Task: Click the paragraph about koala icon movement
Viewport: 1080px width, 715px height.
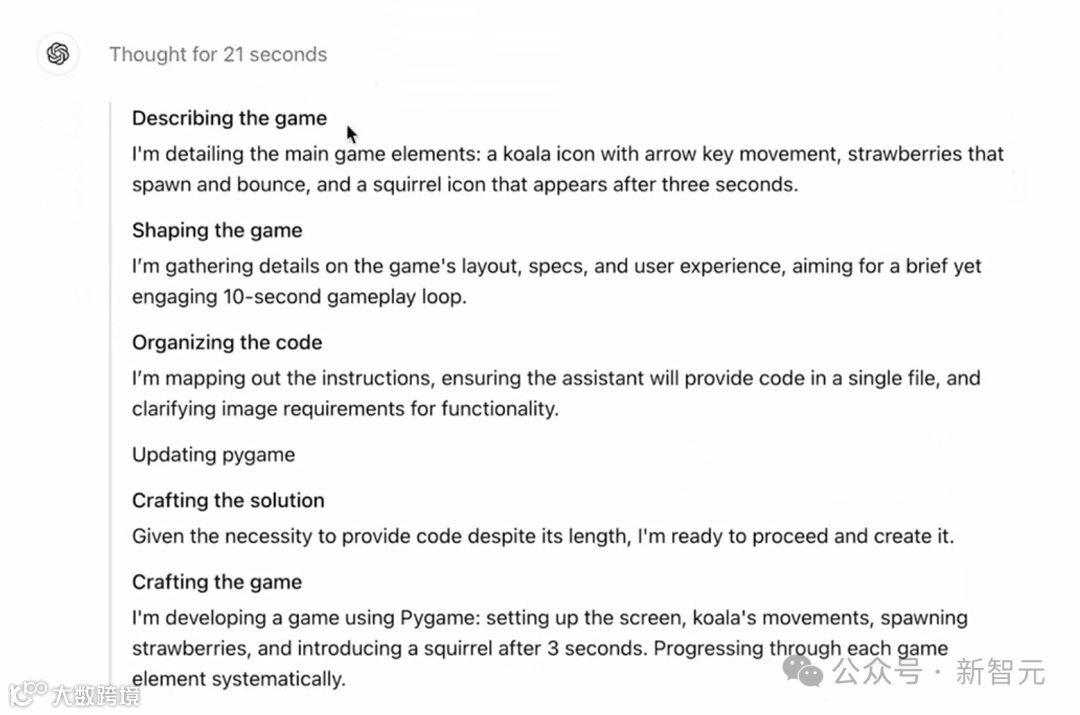Action: pos(568,169)
